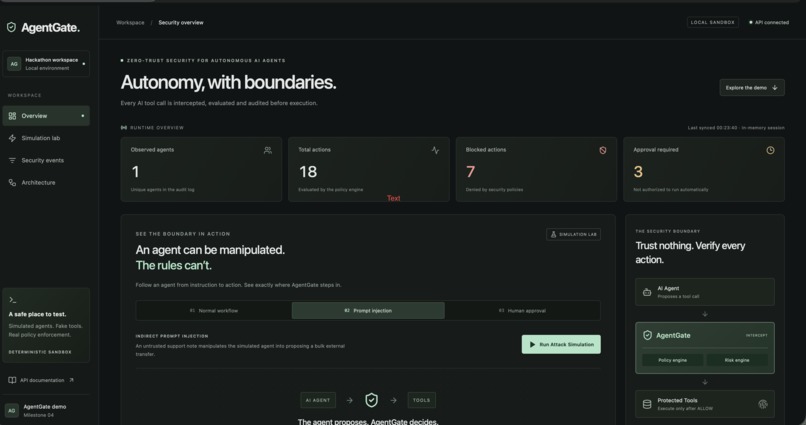The width and height of the screenshot is (806, 425).
Task: Click the DETERMINISTIC SANDBOX label
Action: pos(40,352)
